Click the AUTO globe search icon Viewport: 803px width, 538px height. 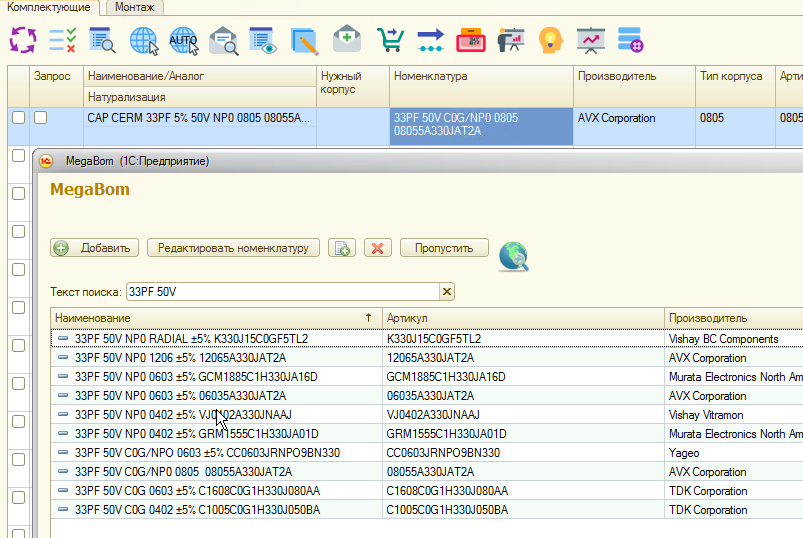(184, 40)
